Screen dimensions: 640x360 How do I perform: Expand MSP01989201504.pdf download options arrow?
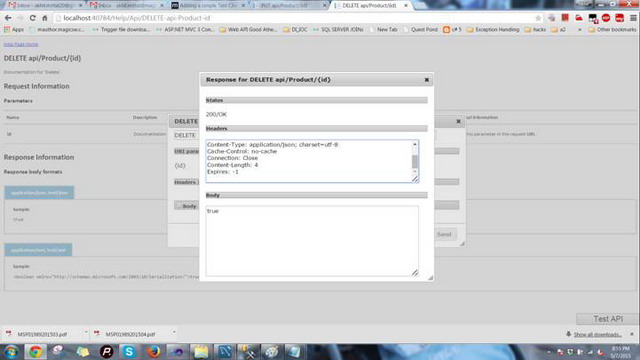tap(174, 332)
